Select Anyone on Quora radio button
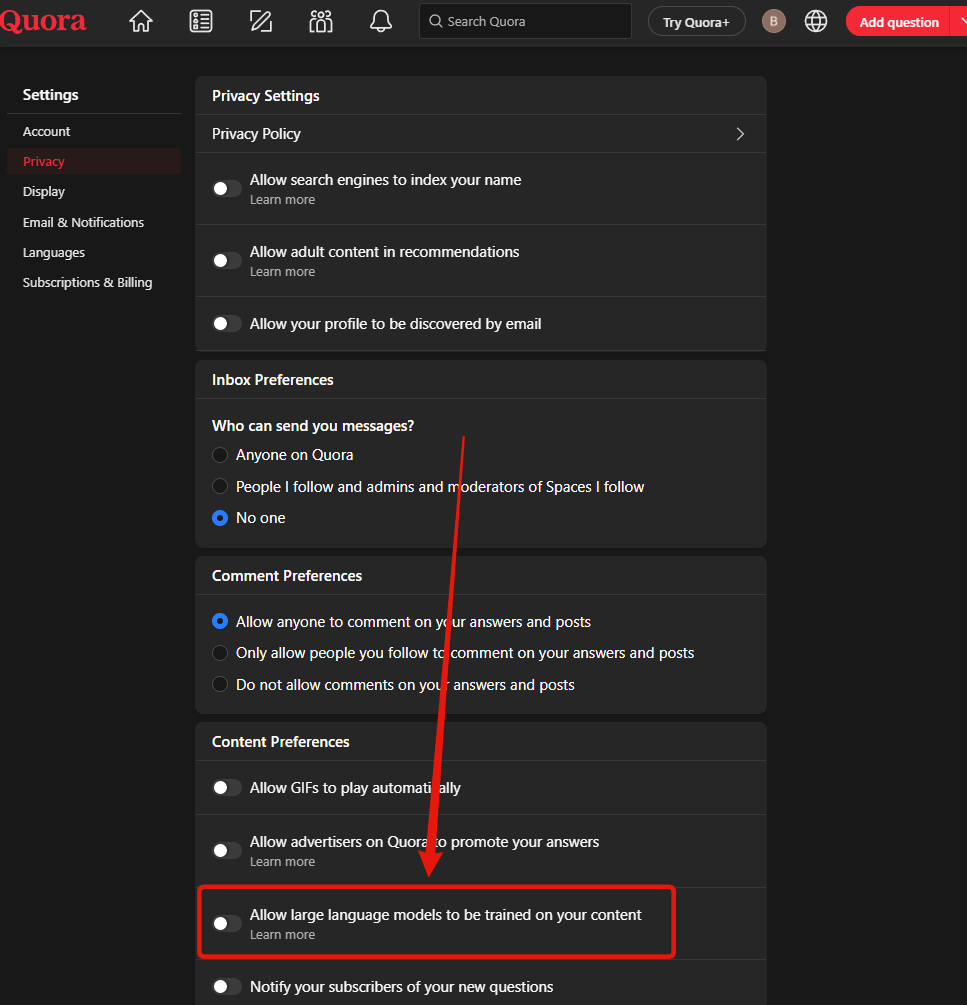 pos(220,455)
